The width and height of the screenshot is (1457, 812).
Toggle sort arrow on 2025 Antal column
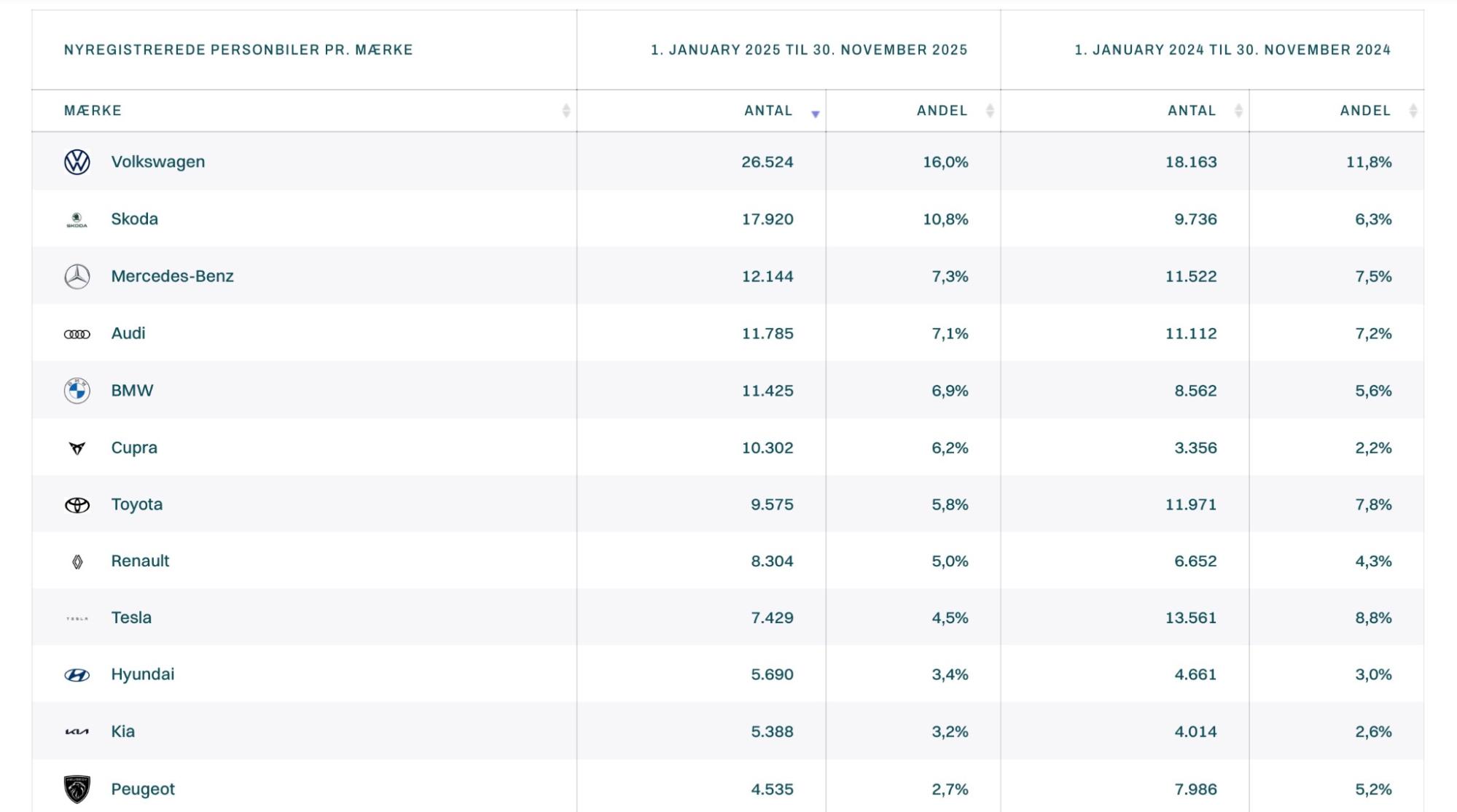click(816, 113)
